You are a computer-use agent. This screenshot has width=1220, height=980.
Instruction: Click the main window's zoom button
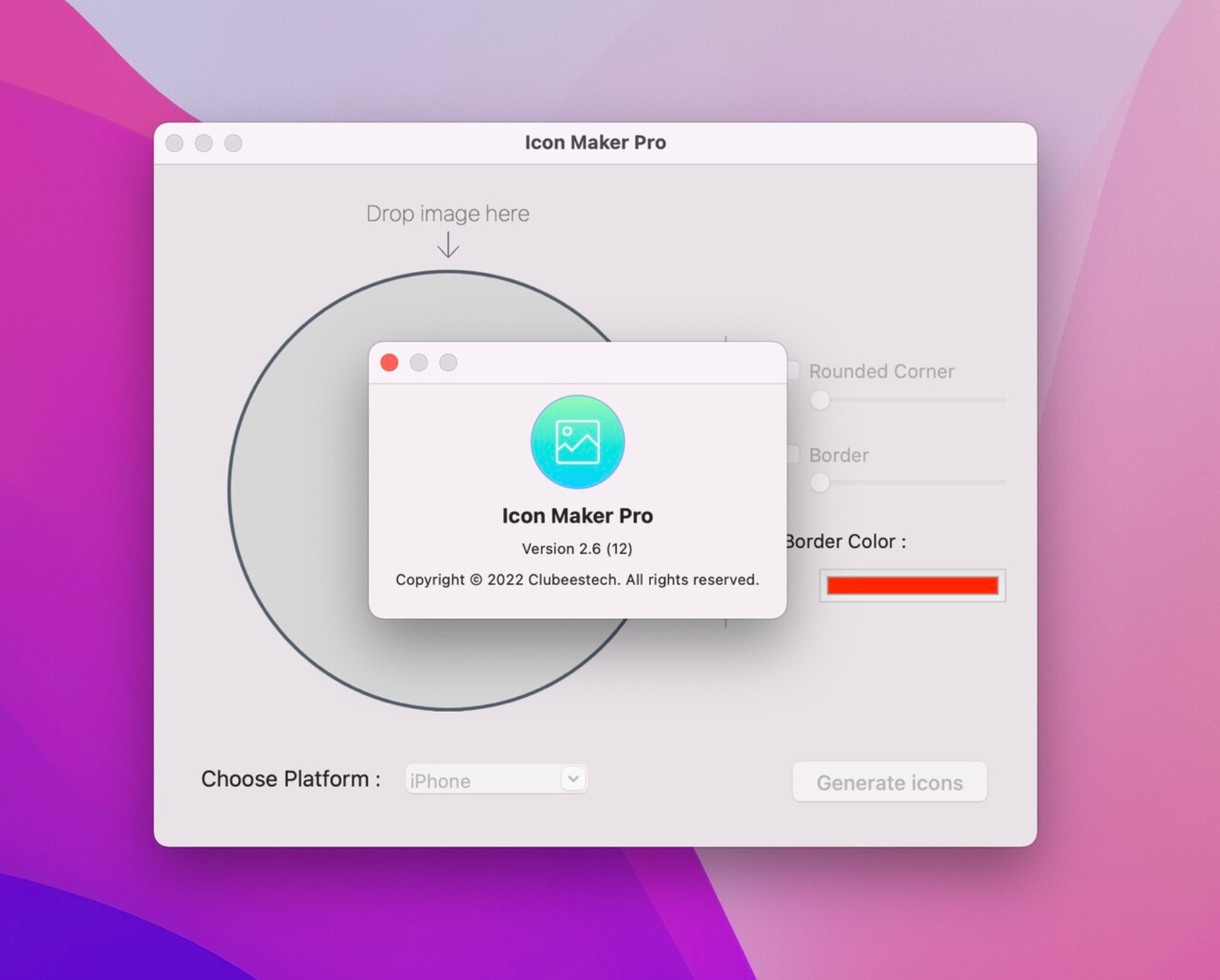coord(234,143)
